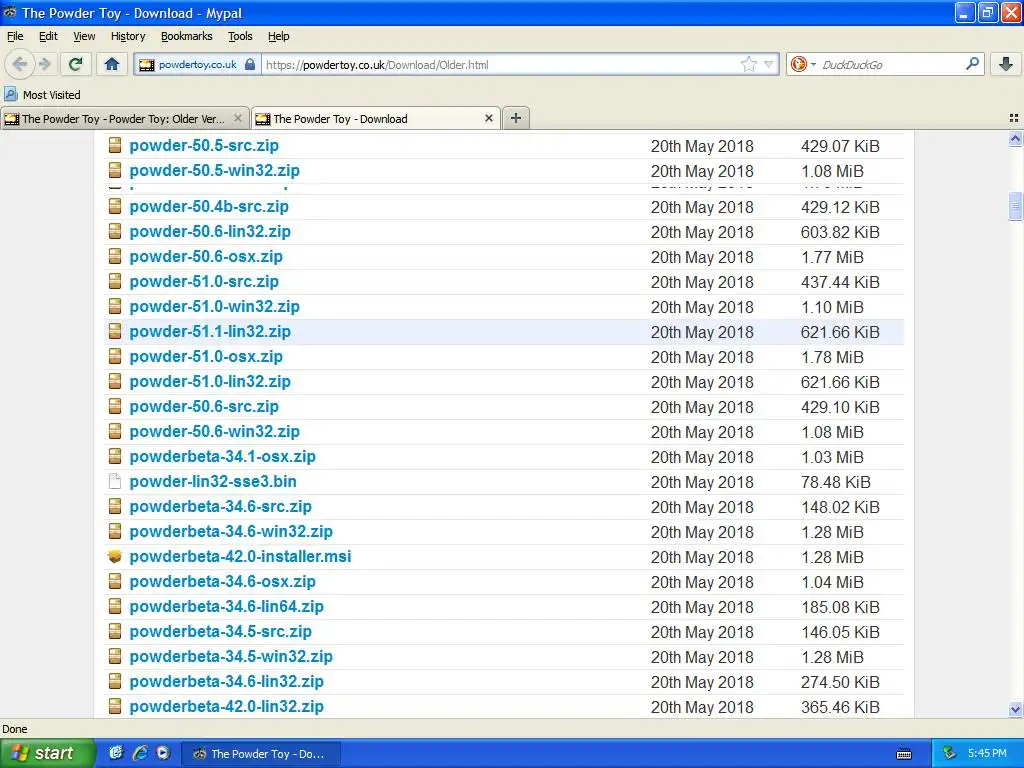The width and height of the screenshot is (1024, 768).
Task: Download powderbeta-42.0-lin32.zip
Action: [226, 706]
